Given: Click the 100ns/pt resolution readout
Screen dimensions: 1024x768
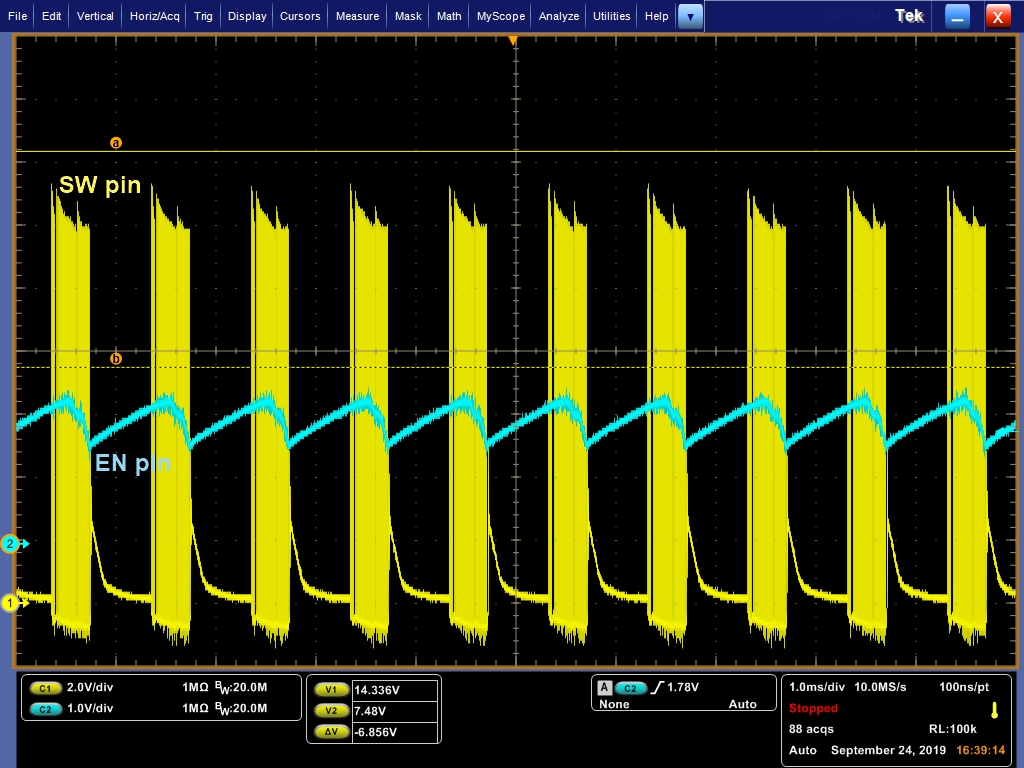Looking at the screenshot, I should (x=964, y=687).
